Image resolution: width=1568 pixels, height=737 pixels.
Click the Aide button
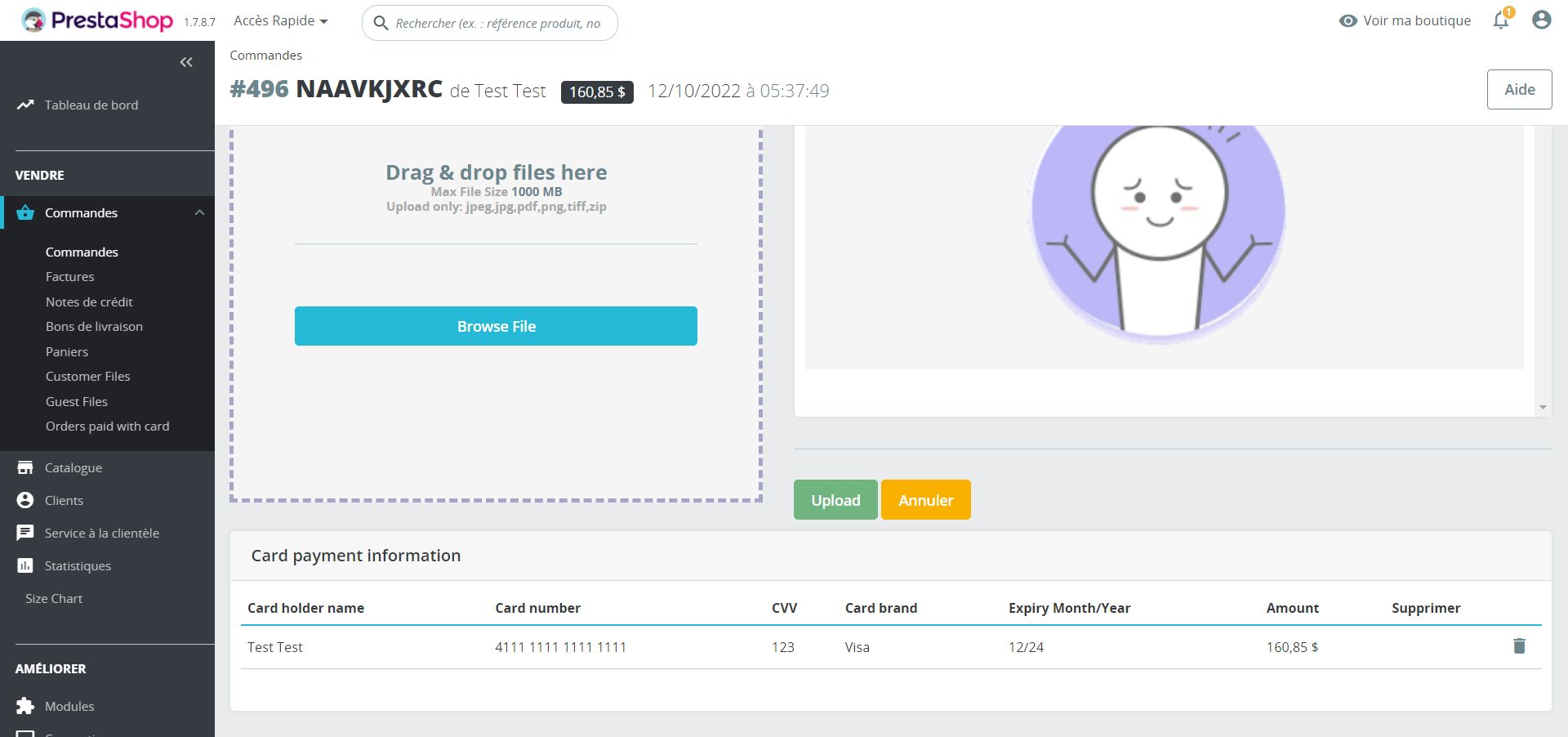pyautogui.click(x=1519, y=90)
